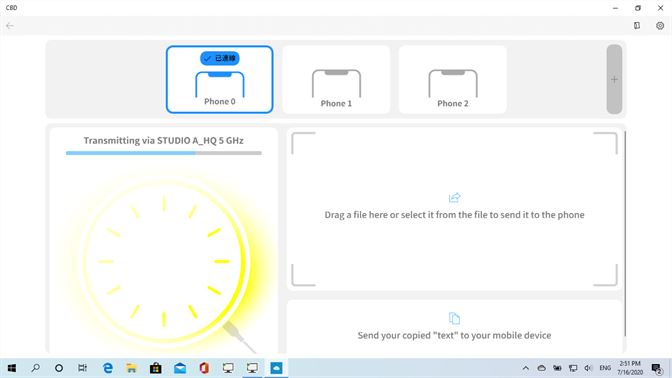Click the transmission progress bar
Screen dimensions: 672x378
pyautogui.click(x=164, y=153)
